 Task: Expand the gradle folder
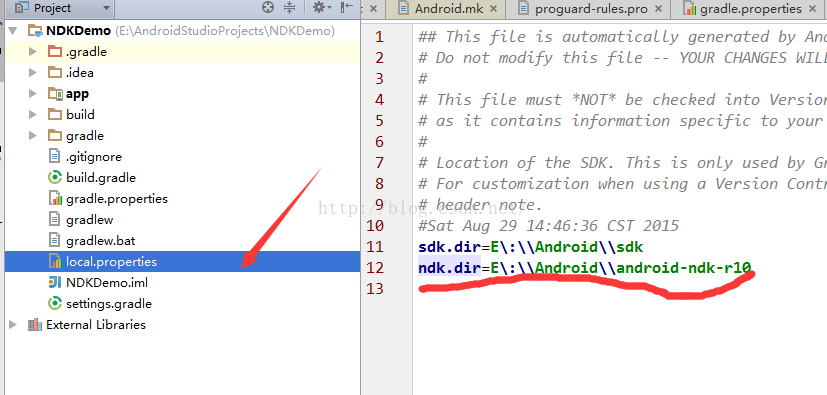point(33,136)
